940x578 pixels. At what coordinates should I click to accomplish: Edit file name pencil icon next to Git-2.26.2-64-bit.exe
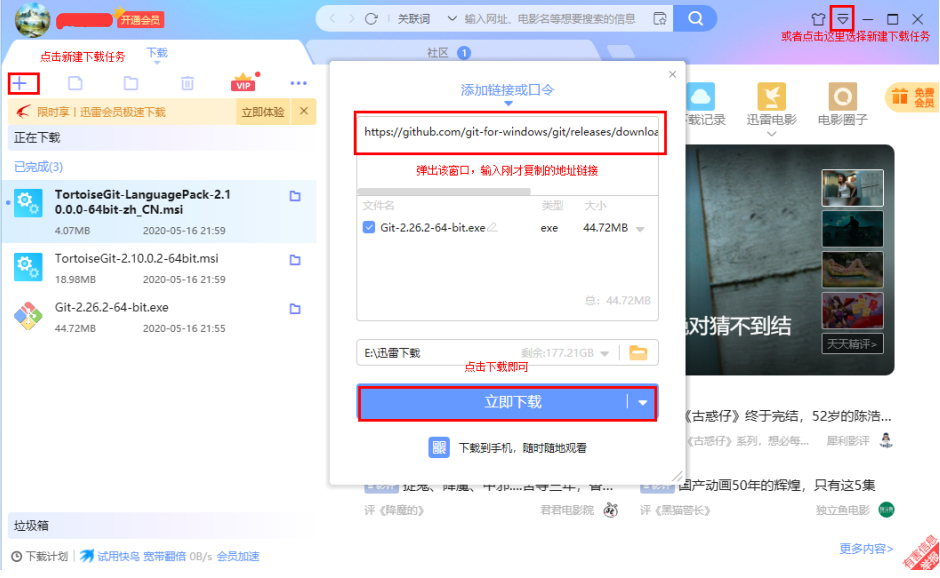(492, 228)
